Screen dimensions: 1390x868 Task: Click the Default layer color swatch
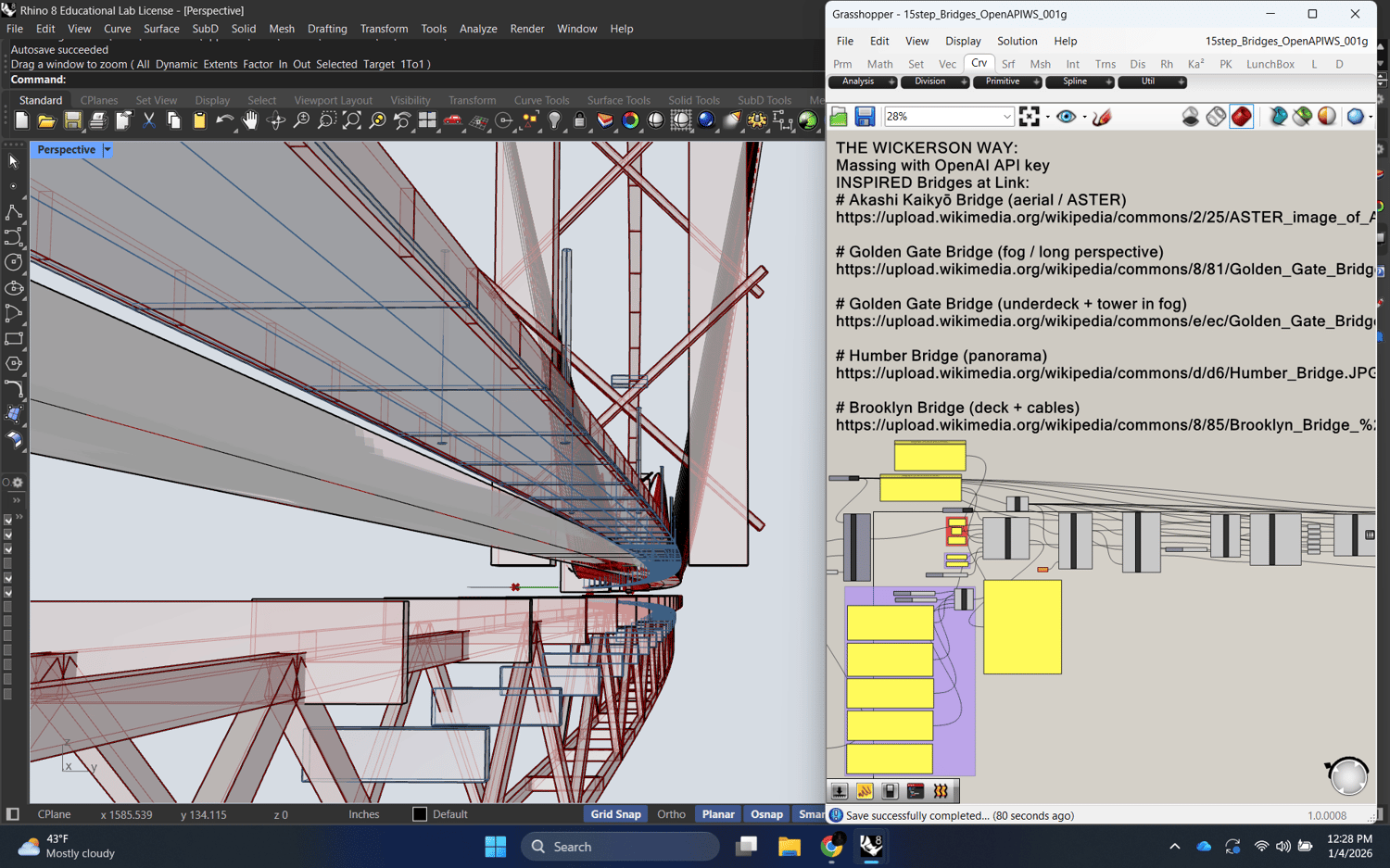420,814
